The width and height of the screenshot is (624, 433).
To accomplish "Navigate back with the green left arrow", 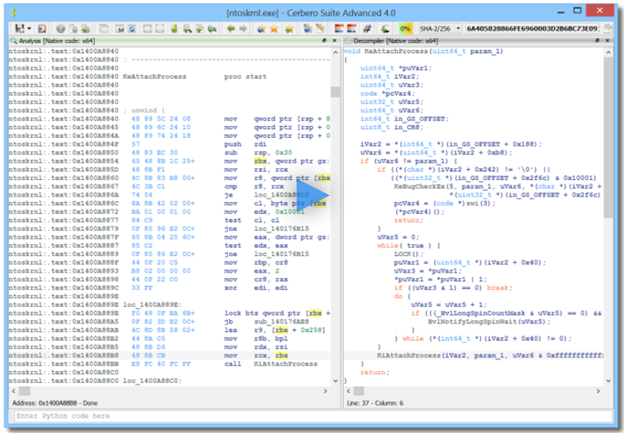I will pos(231,29).
